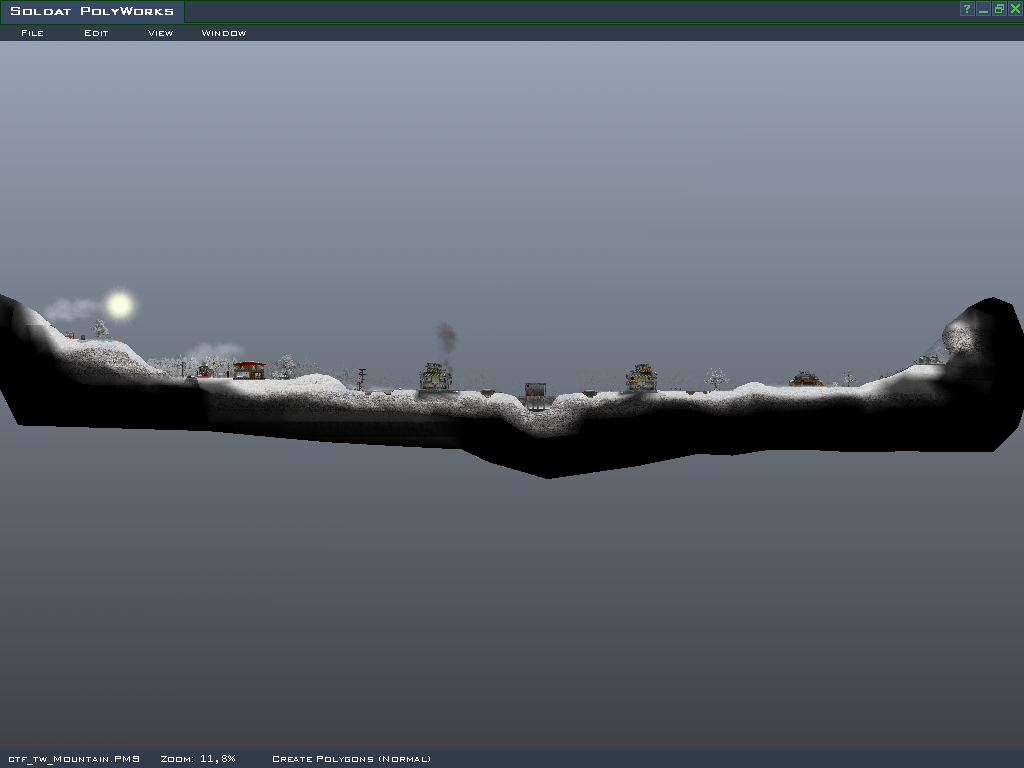Minimize the PolyWorks window
This screenshot has width=1024, height=768.
pos(983,9)
